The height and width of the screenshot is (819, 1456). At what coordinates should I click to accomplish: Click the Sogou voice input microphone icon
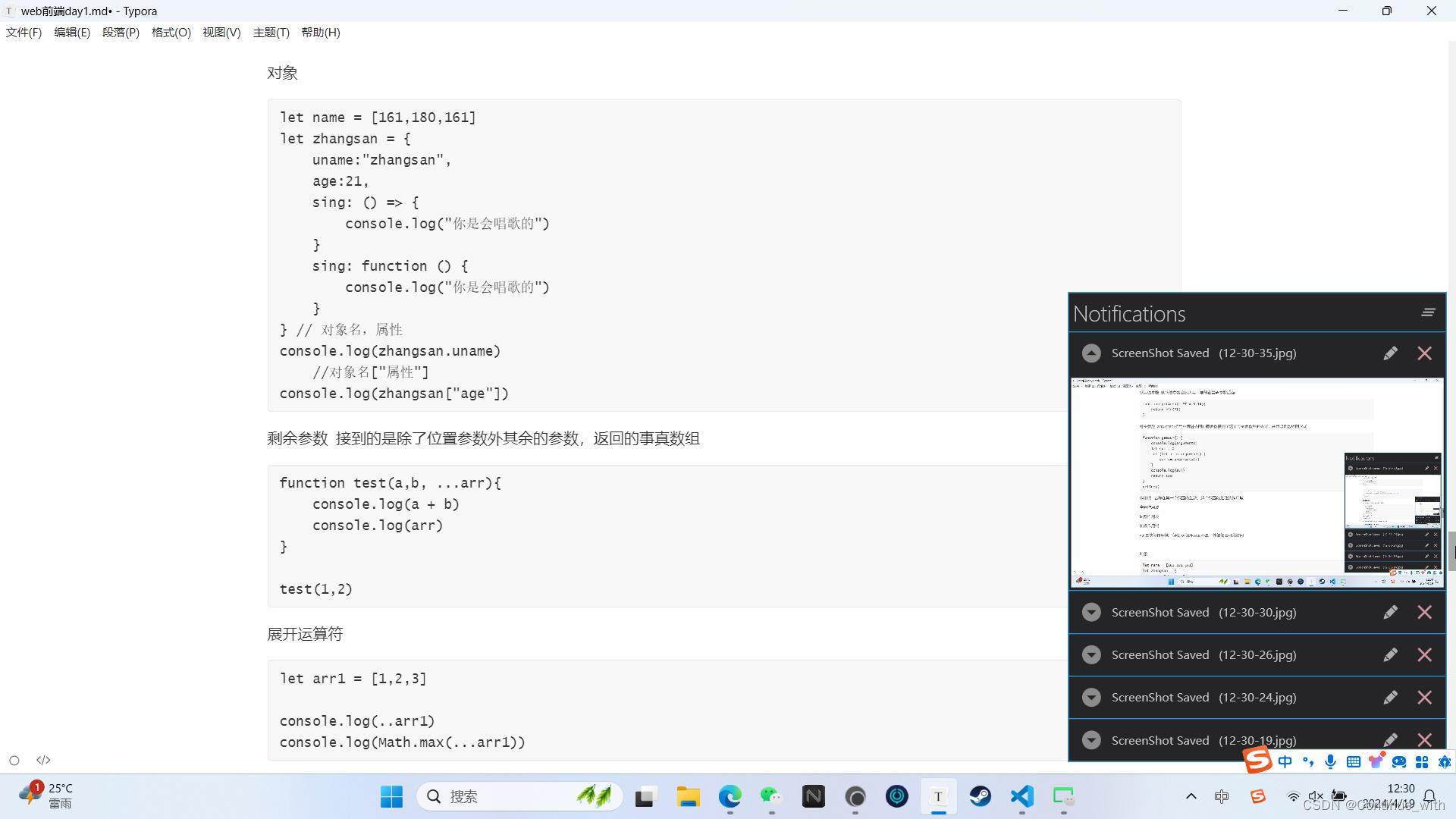(1330, 761)
